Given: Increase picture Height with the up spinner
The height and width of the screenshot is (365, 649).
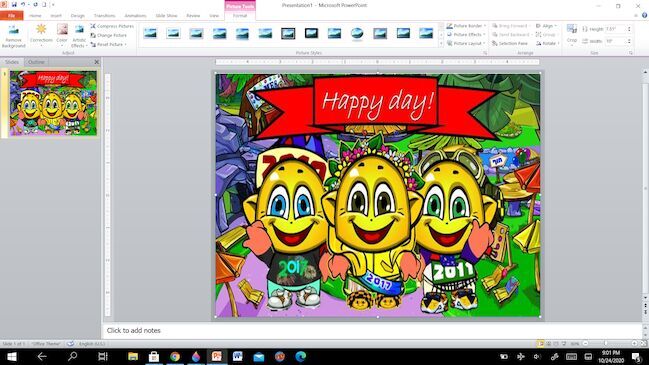Looking at the screenshot, I should [x=629, y=28].
